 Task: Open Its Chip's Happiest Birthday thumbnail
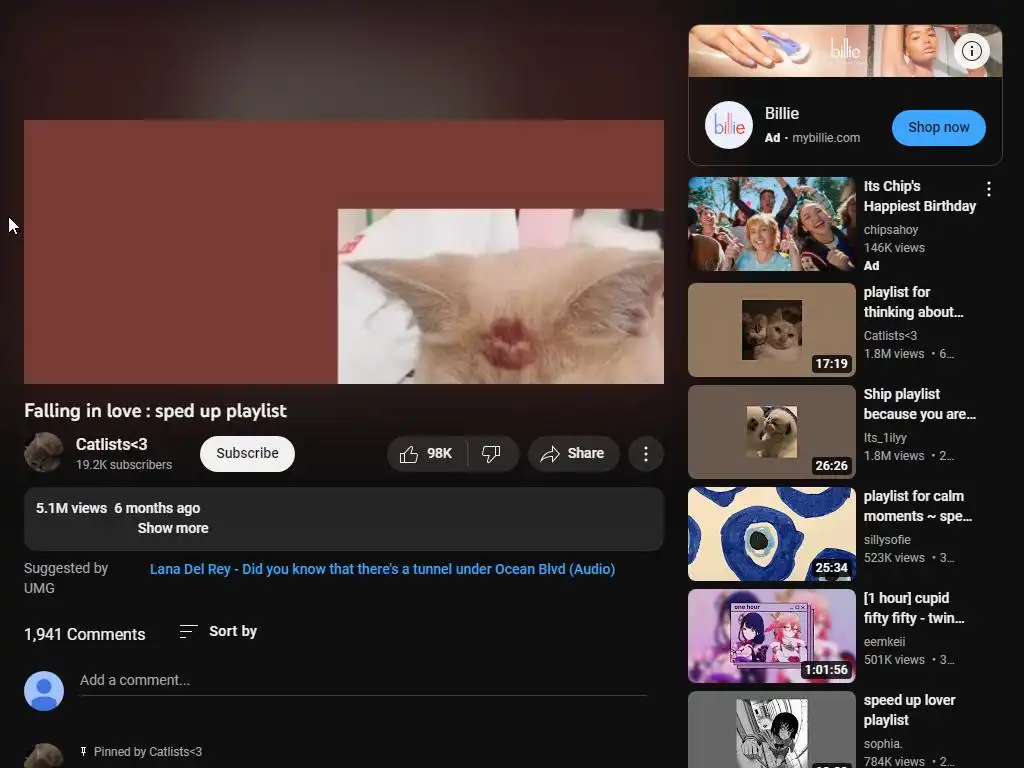pos(771,224)
